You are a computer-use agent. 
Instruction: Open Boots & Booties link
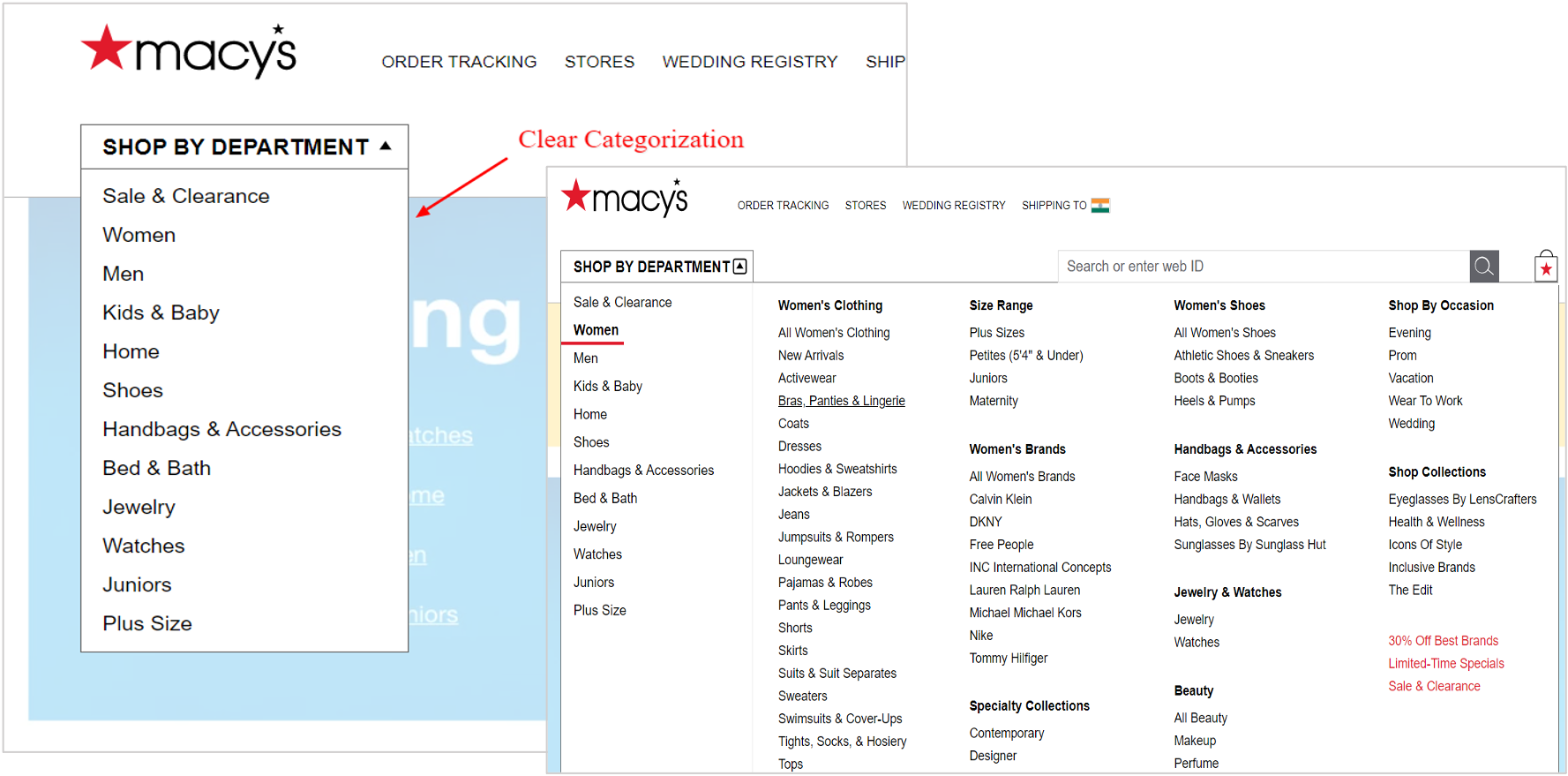point(1216,378)
